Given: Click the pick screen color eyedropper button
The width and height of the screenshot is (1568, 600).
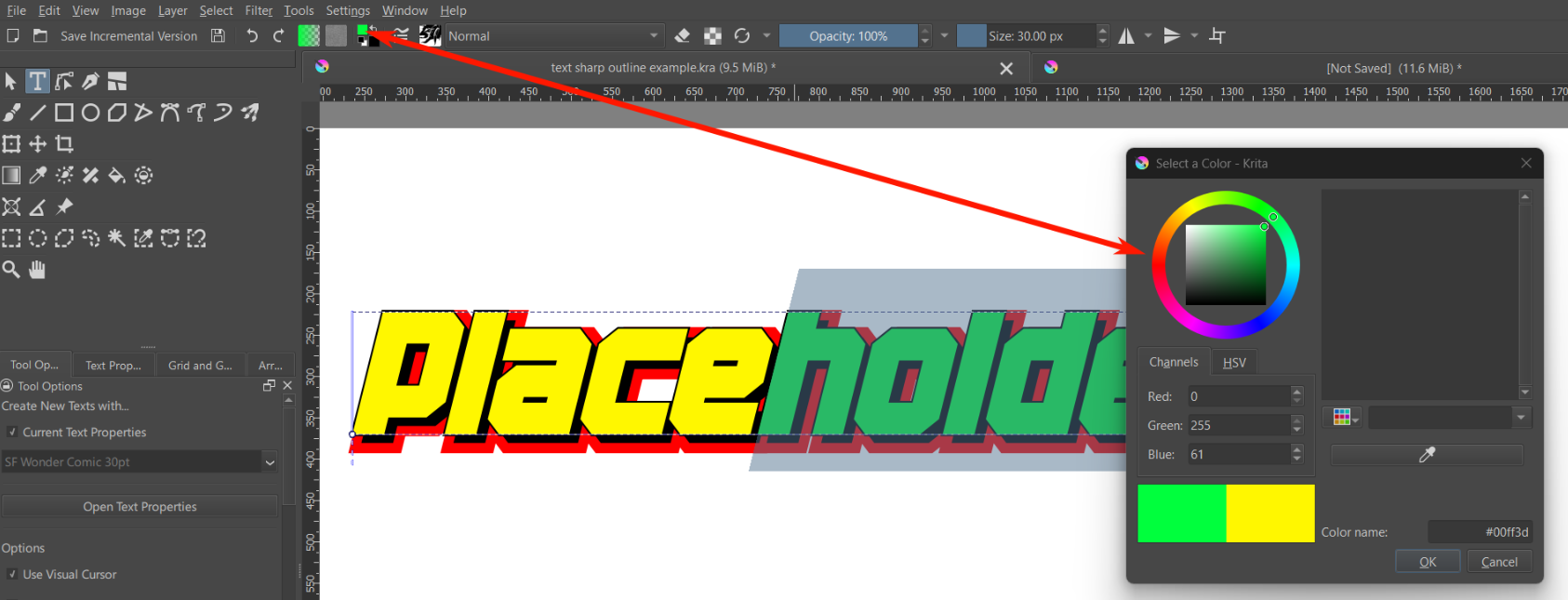Looking at the screenshot, I should [x=1427, y=454].
